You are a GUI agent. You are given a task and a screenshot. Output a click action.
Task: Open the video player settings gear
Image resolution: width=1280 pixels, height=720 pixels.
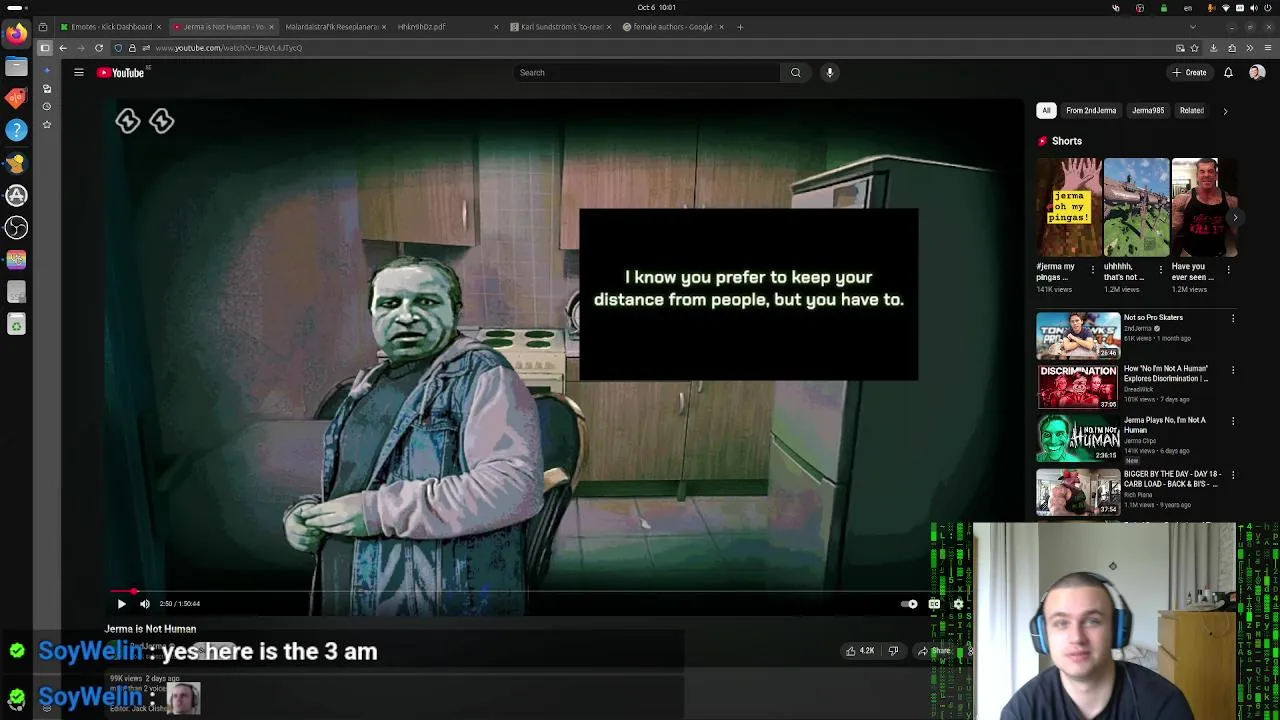point(958,604)
